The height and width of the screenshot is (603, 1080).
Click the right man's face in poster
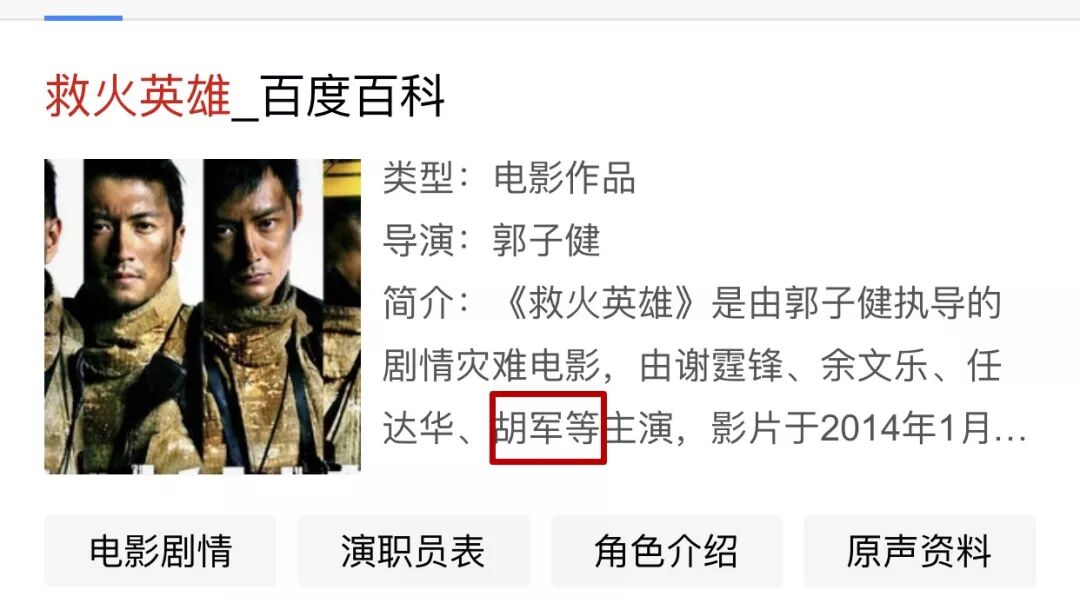pos(256,233)
